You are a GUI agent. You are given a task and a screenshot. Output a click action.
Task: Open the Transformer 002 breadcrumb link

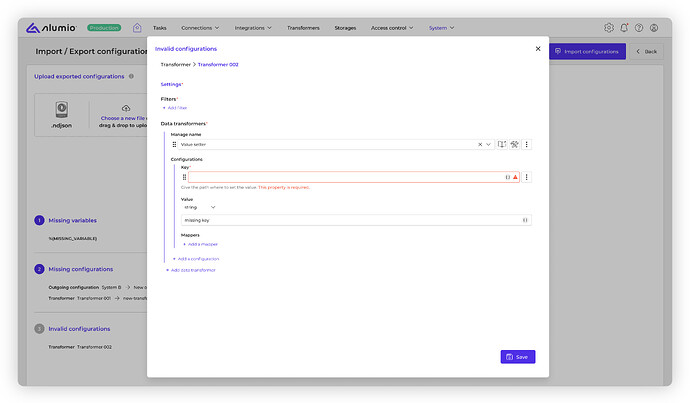[x=218, y=65]
